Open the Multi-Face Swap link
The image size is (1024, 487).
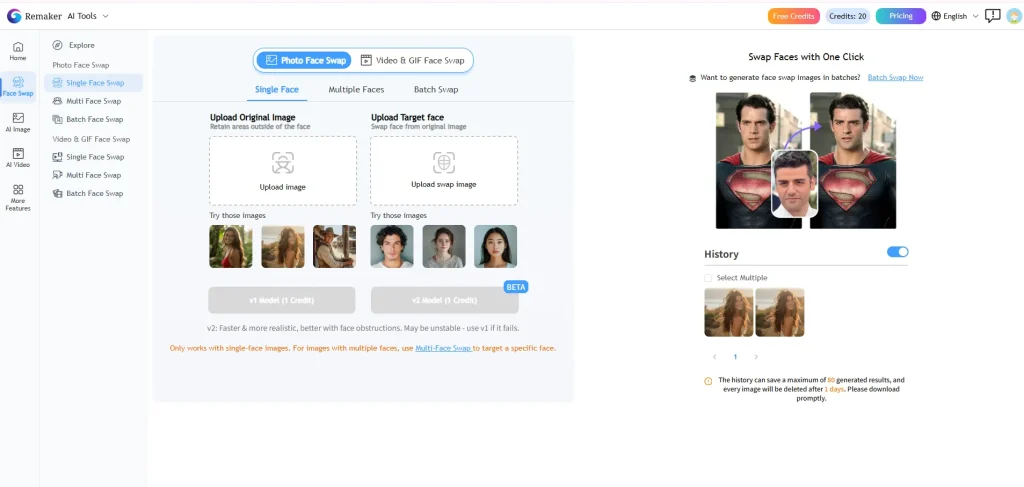coord(443,348)
